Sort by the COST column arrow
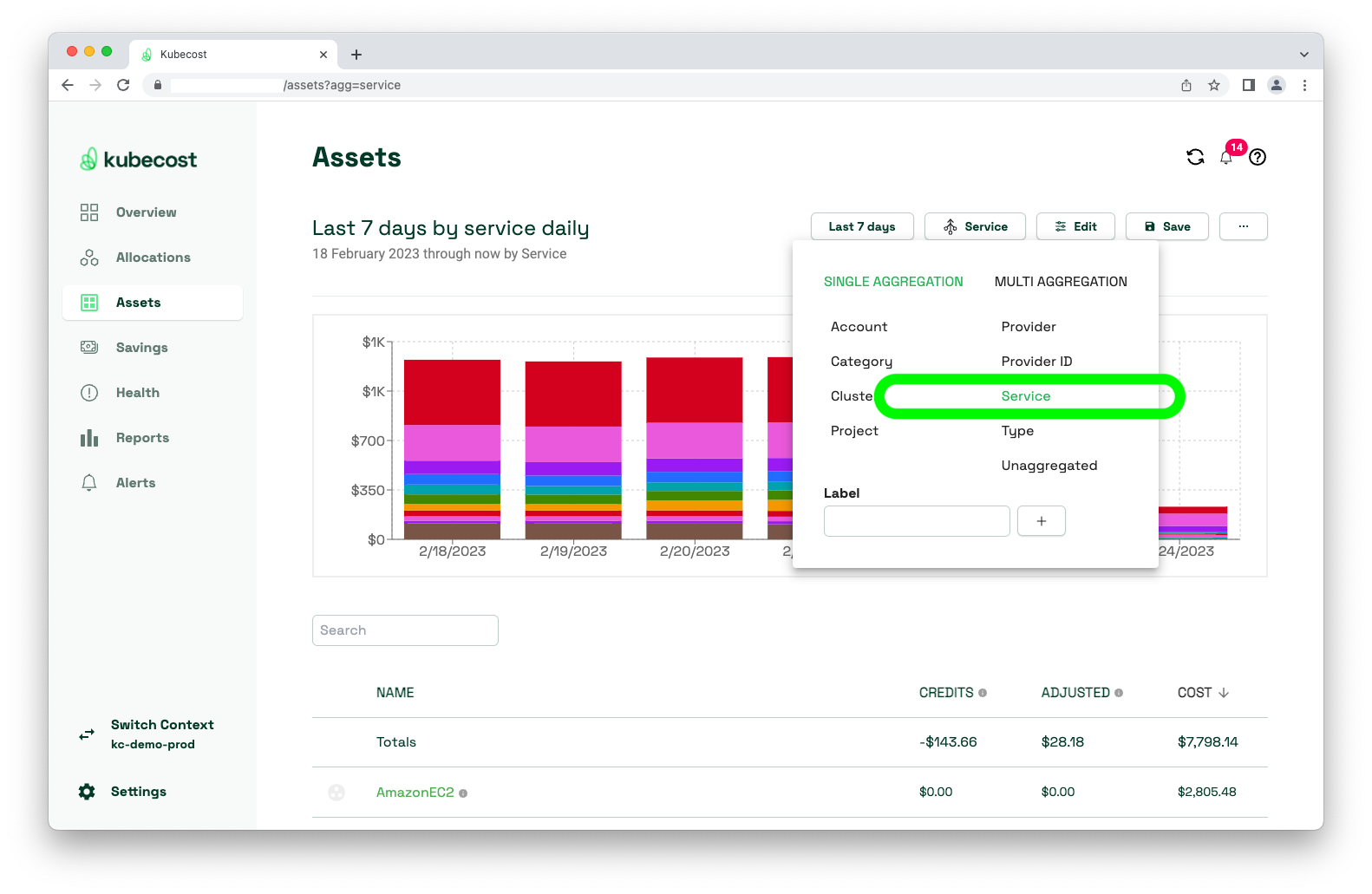This screenshot has height=894, width=1372. (1224, 693)
